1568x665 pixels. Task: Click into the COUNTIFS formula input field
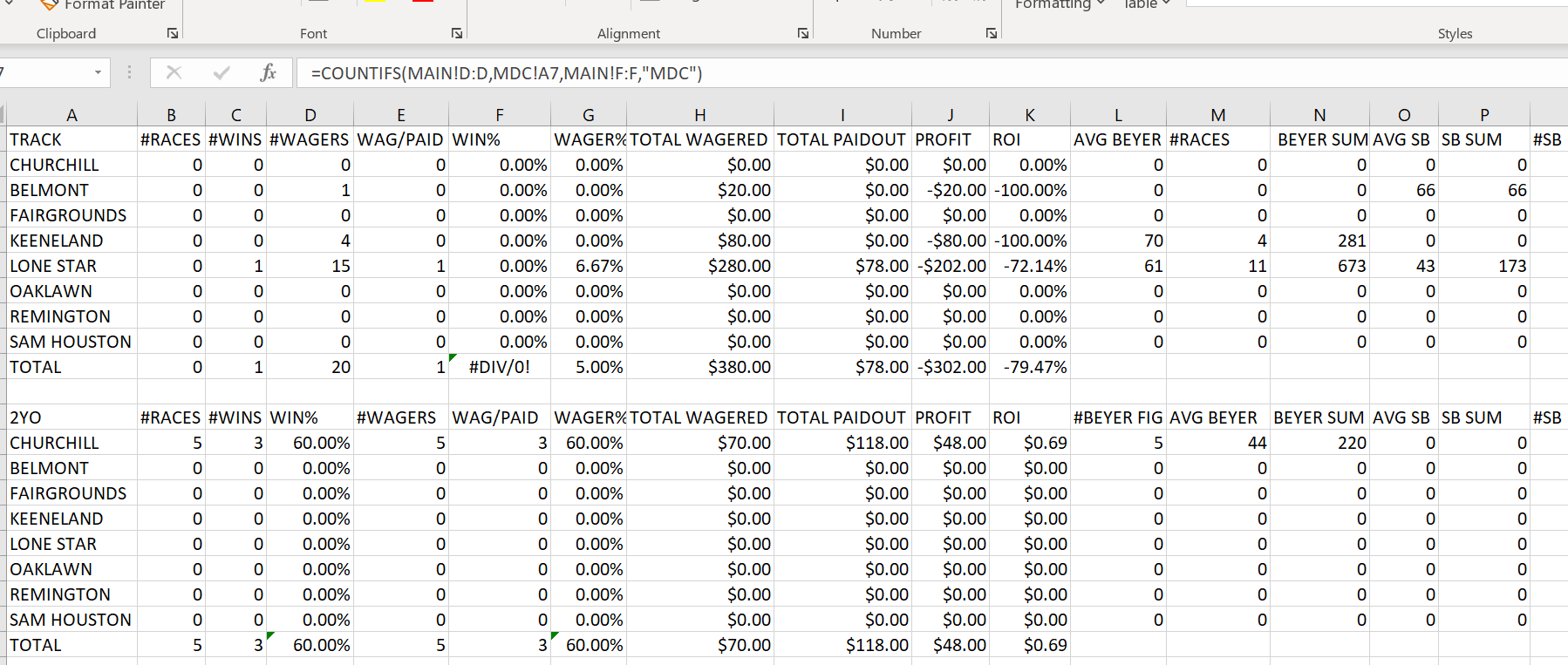pyautogui.click(x=931, y=73)
